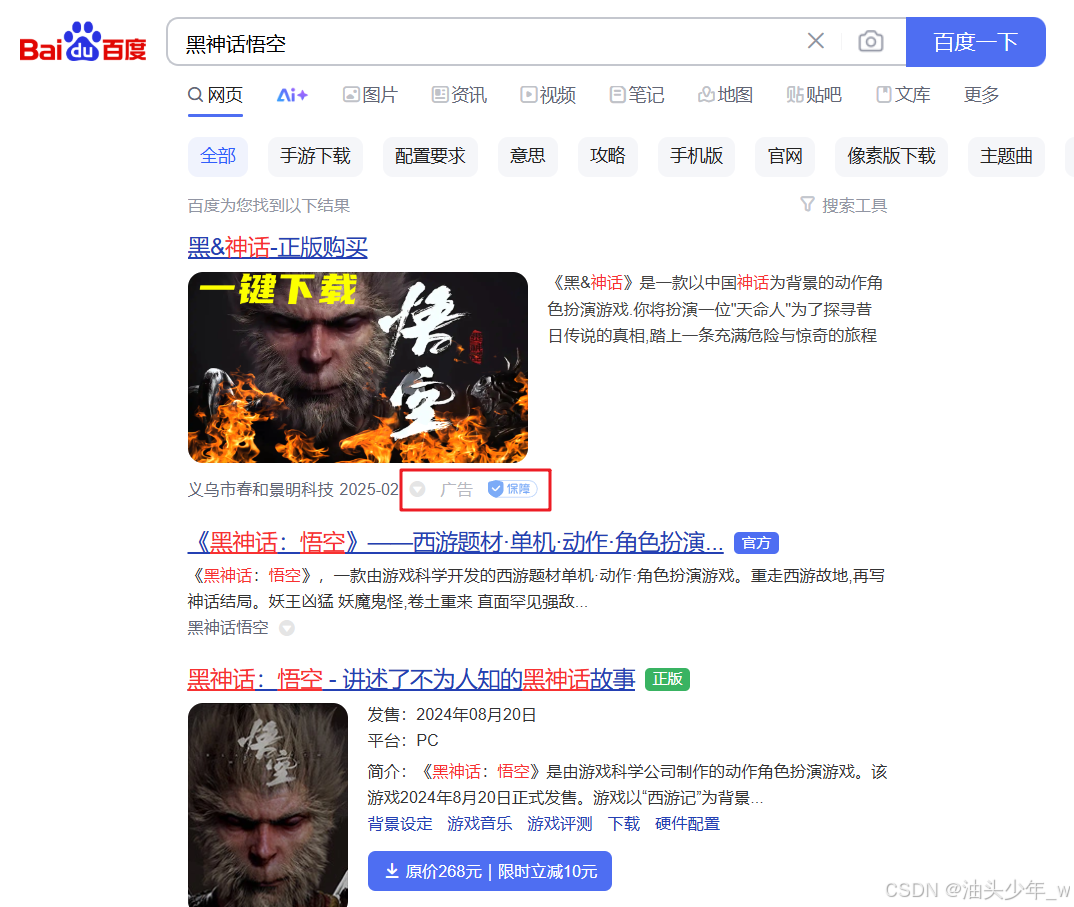Viewport: 1074px width, 907px height.
Task: Open 黑神话：悟空 - 讲述了不为人知 result
Action: coord(412,680)
